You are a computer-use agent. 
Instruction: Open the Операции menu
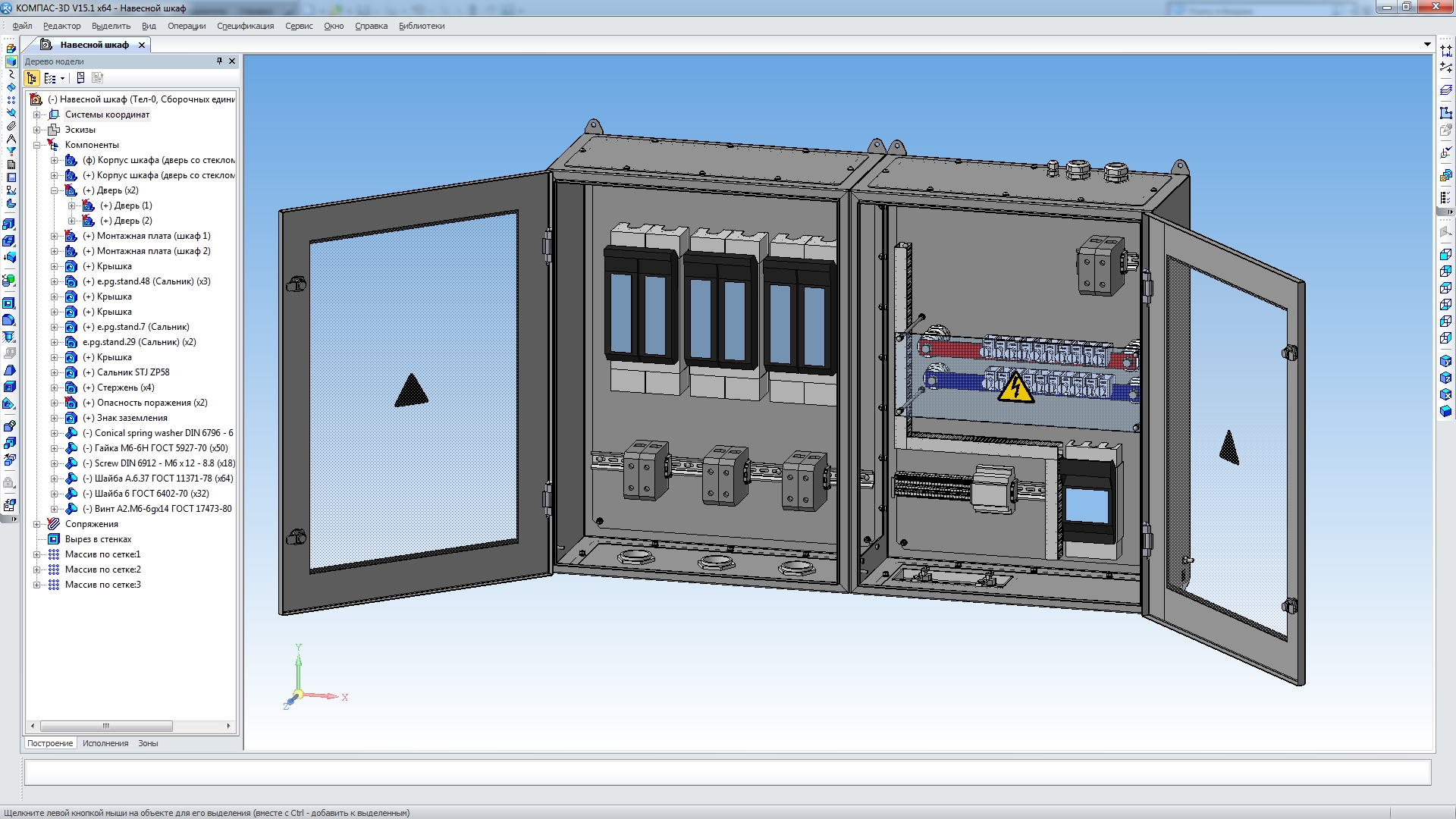pyautogui.click(x=187, y=26)
